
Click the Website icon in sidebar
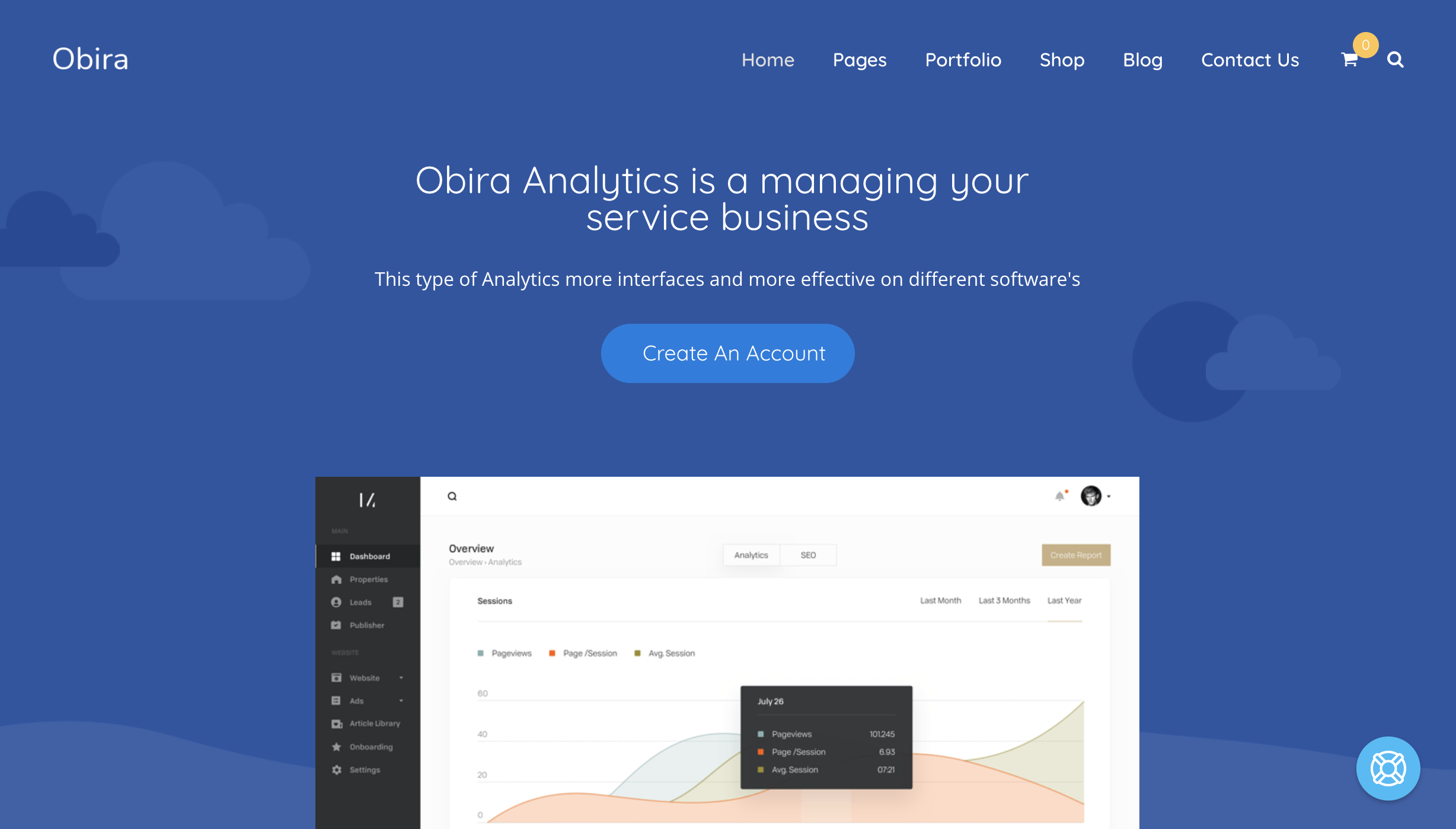coord(337,678)
